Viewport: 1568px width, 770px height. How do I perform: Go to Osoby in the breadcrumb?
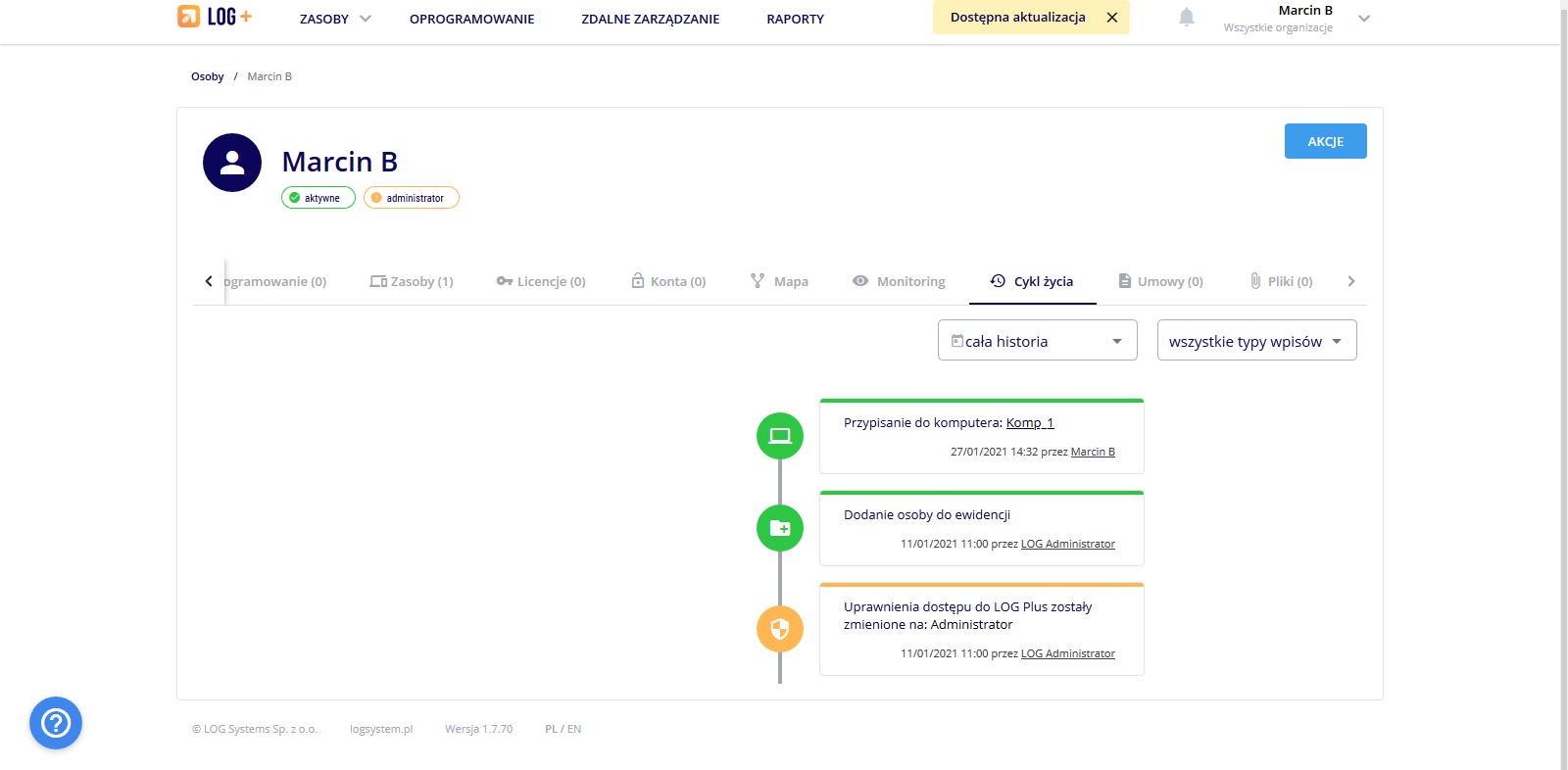point(207,76)
